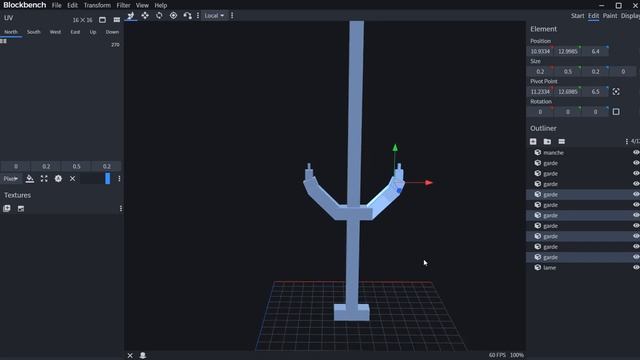The image size is (640, 360).
Task: Open the Help menu
Action: 160,5
